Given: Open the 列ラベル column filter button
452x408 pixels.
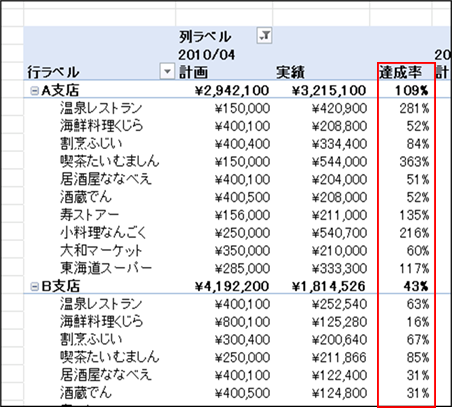Looking at the screenshot, I should click(264, 35).
